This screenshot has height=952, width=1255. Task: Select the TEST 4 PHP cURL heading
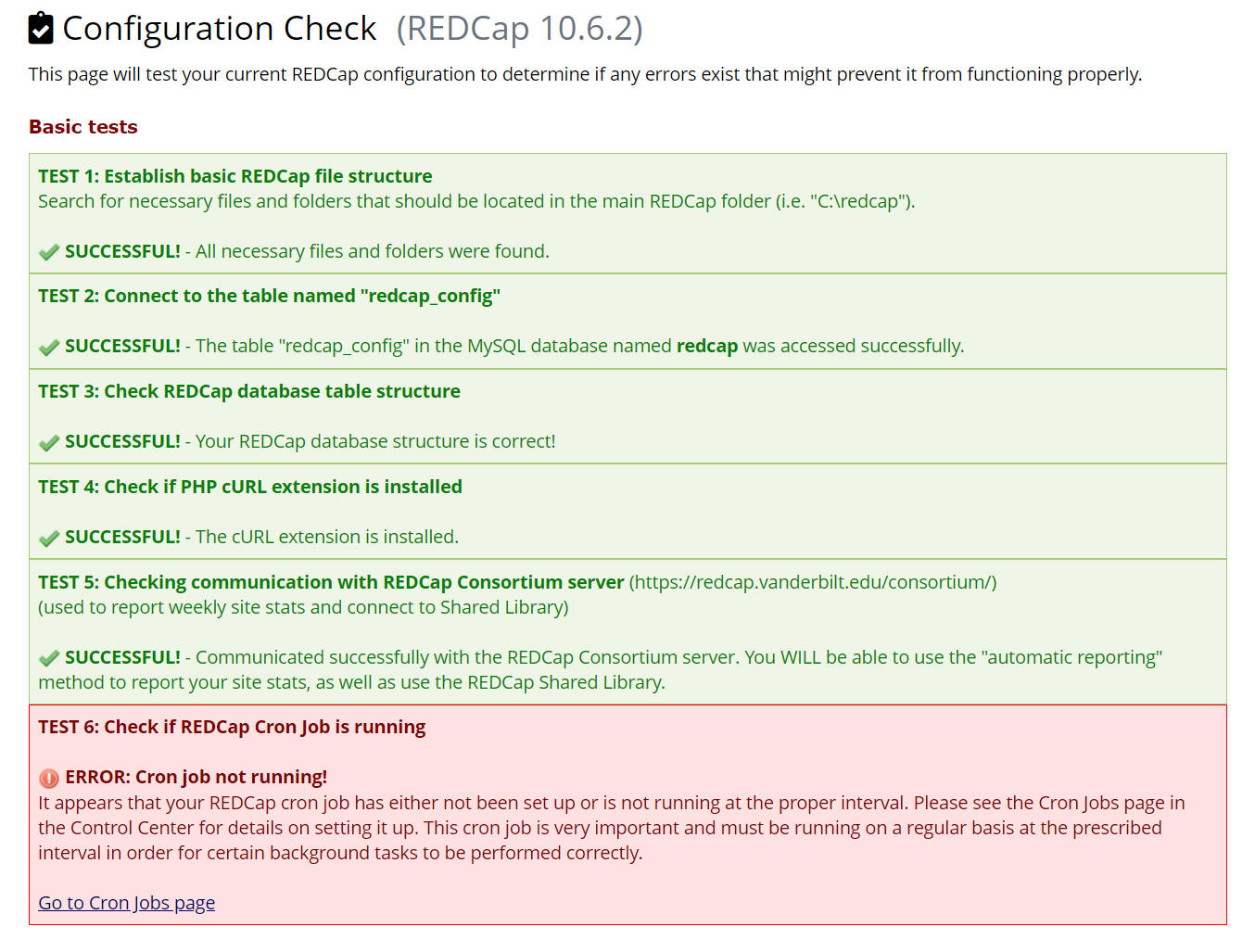(249, 487)
